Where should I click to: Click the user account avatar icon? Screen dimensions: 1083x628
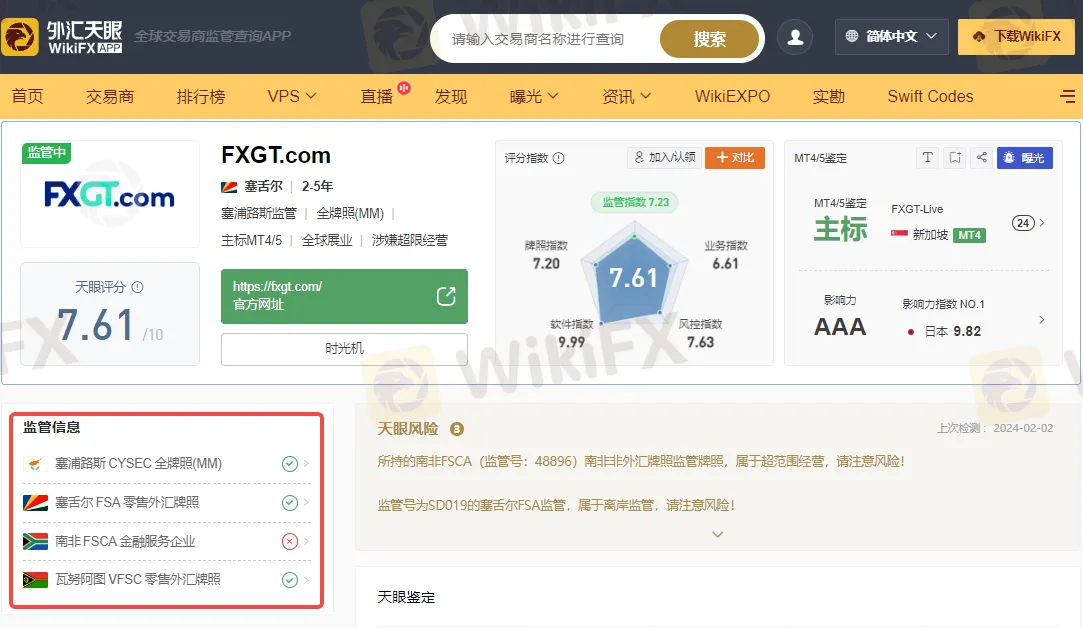click(796, 38)
